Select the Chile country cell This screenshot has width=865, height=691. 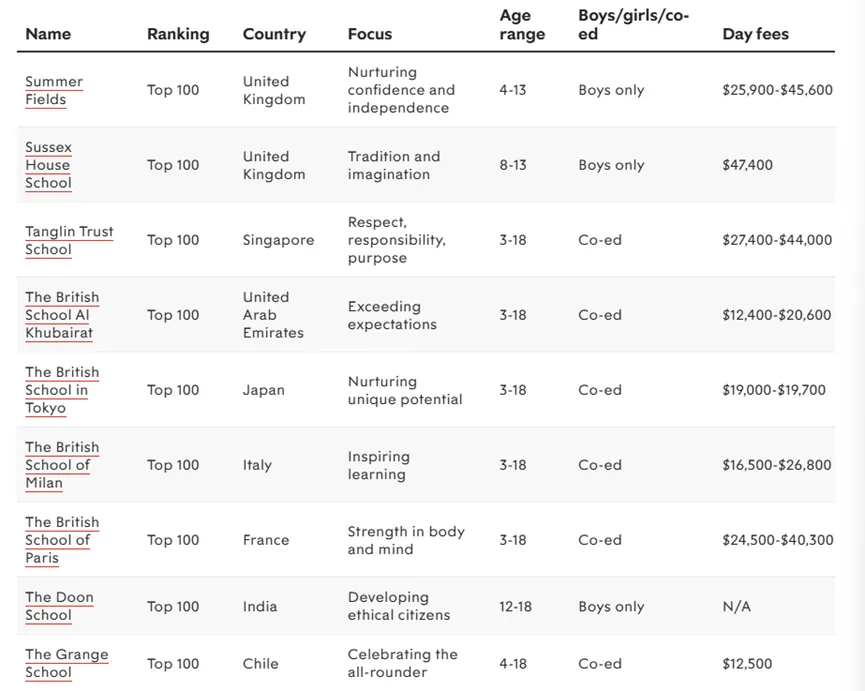coord(261,663)
